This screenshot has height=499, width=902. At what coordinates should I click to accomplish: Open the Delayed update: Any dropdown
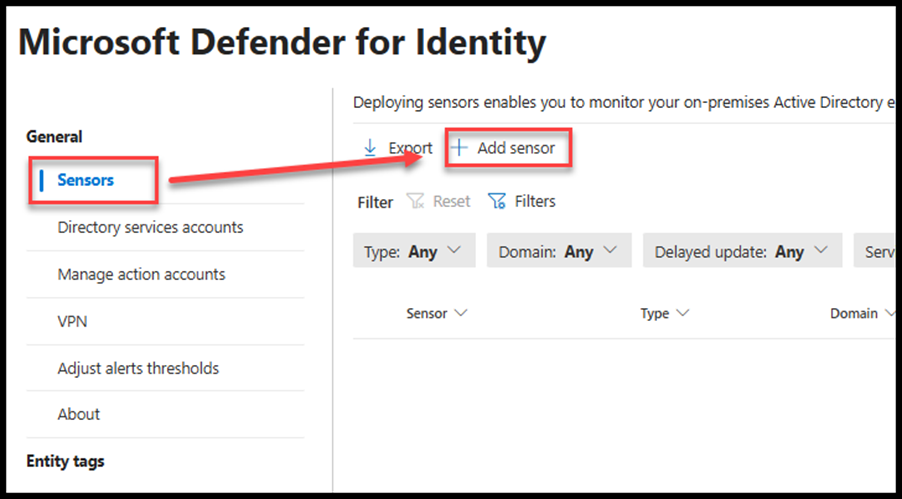(x=743, y=250)
